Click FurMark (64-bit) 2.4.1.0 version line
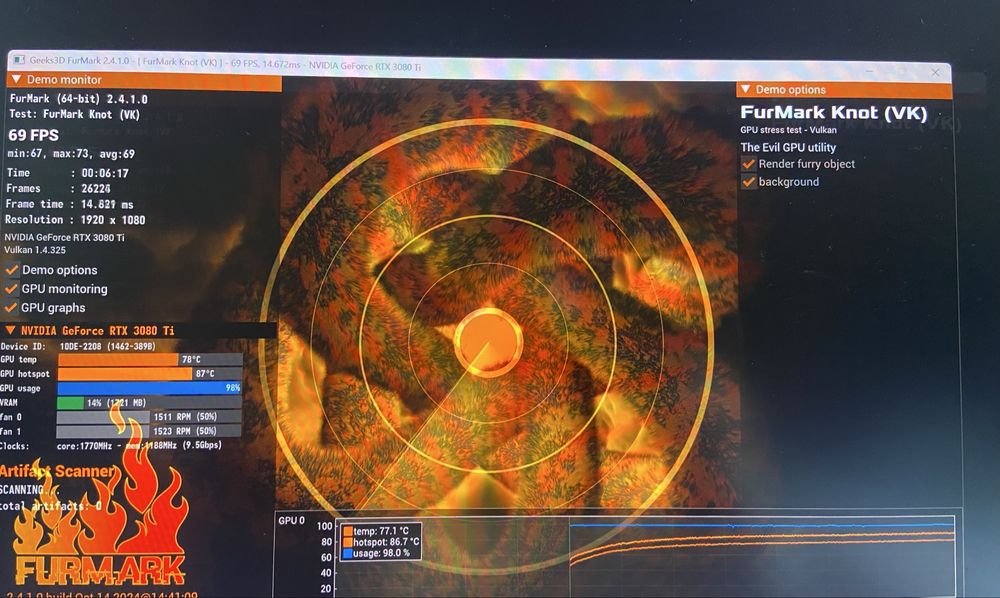This screenshot has height=598, width=1000. [78, 99]
